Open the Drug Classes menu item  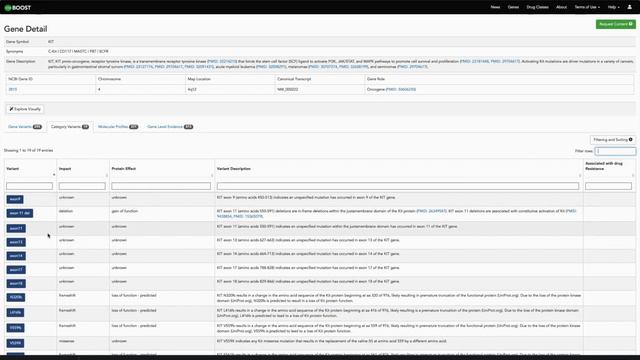[x=537, y=7]
